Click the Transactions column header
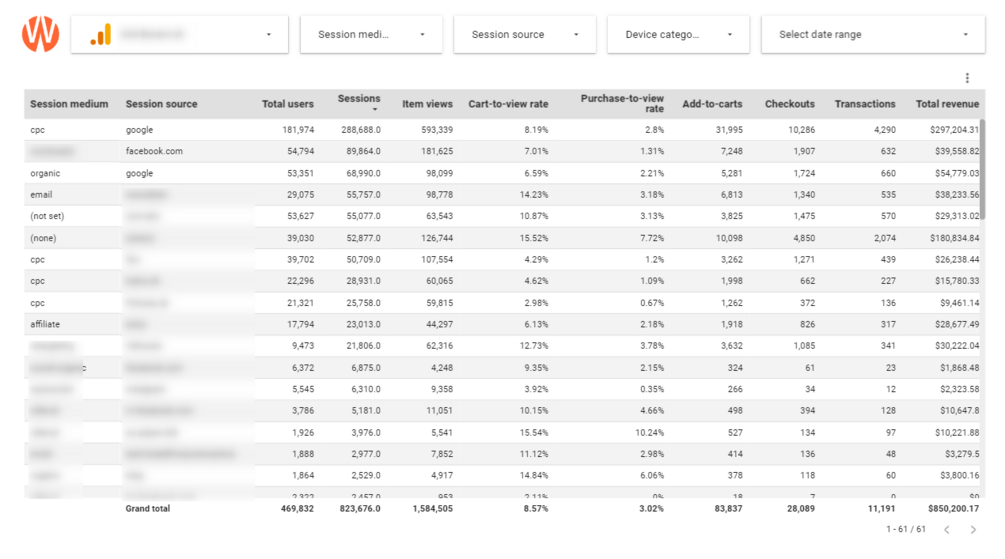The width and height of the screenshot is (1005, 559). coord(865,104)
